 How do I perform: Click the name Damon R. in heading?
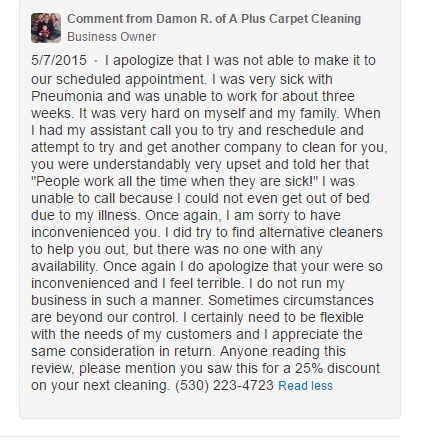point(184,19)
